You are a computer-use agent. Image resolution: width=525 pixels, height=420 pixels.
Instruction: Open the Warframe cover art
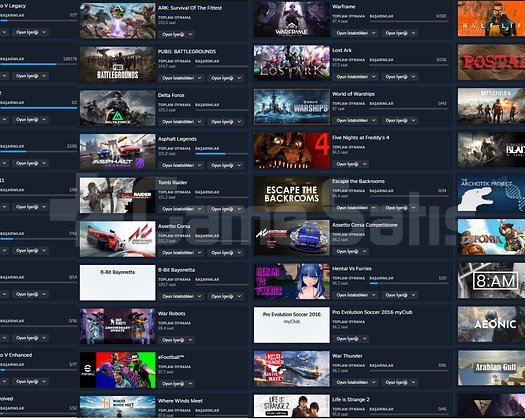coord(292,19)
